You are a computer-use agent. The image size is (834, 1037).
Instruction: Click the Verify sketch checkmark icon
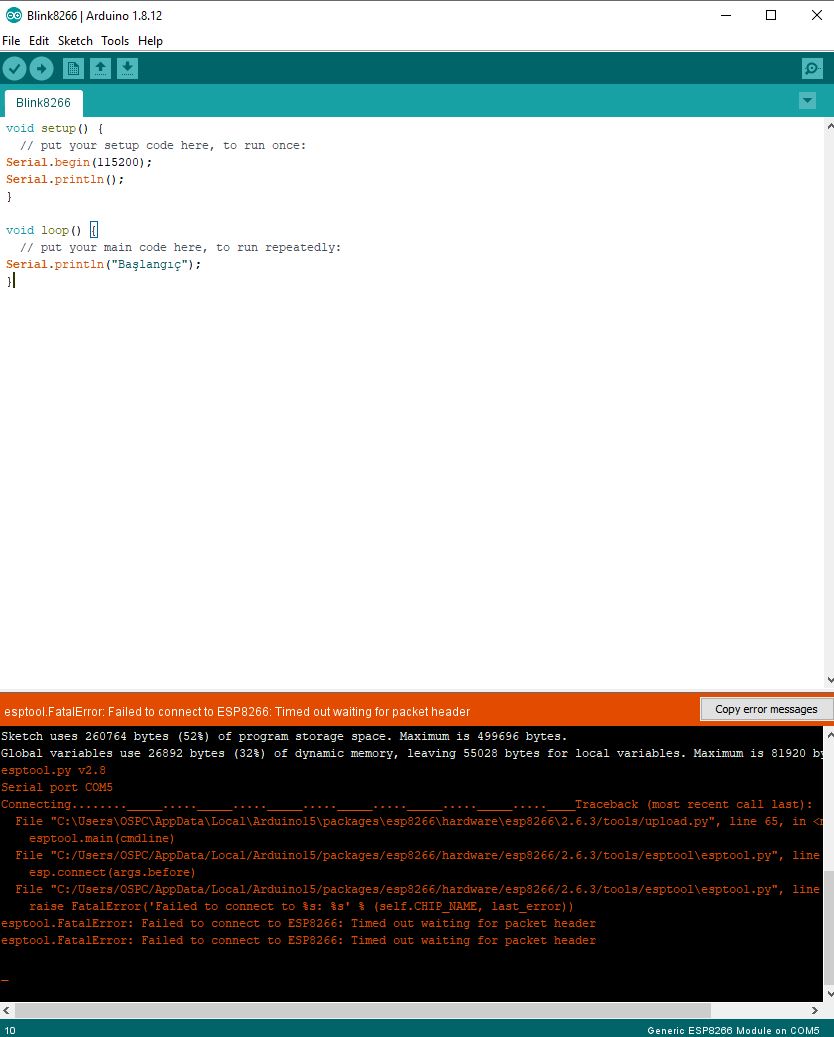coord(15,68)
